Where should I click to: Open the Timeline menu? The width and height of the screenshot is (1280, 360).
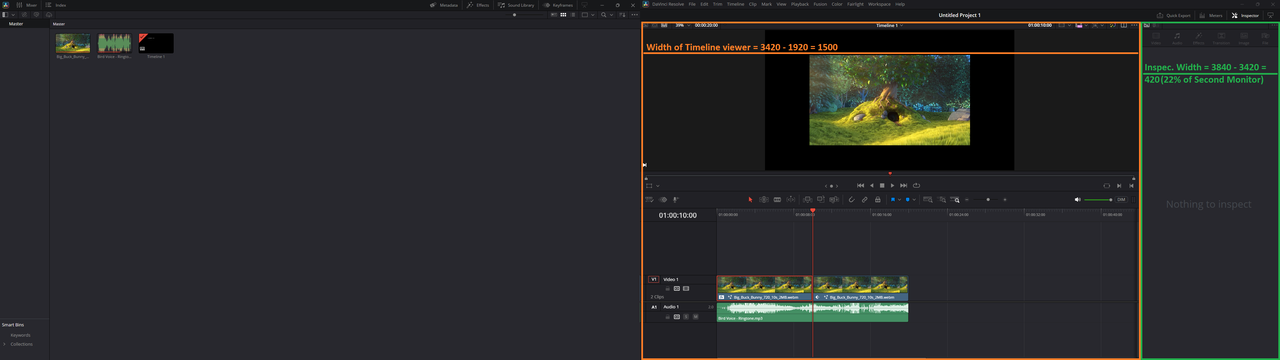pos(735,4)
